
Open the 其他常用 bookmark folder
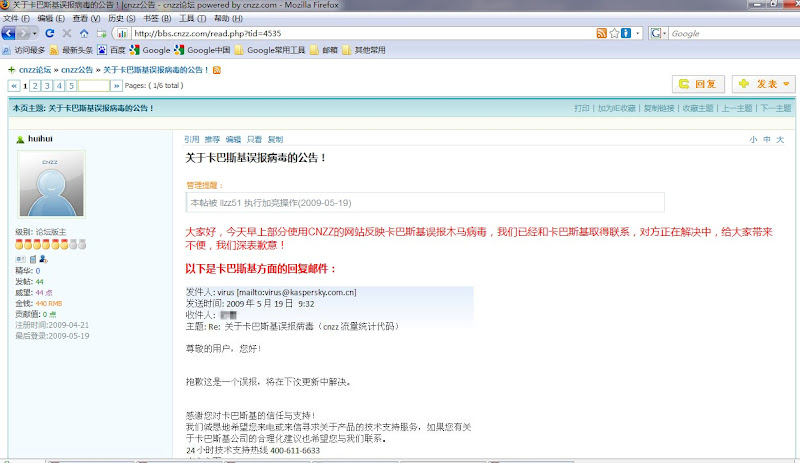coord(363,50)
